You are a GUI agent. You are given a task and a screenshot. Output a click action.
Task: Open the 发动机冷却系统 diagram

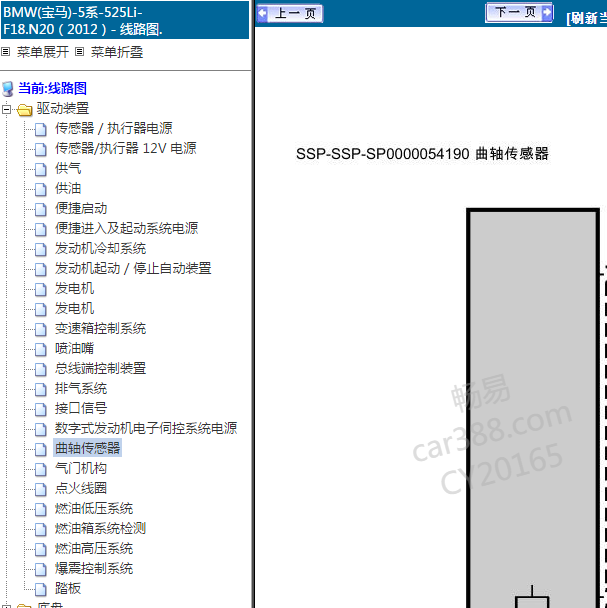[100, 248]
